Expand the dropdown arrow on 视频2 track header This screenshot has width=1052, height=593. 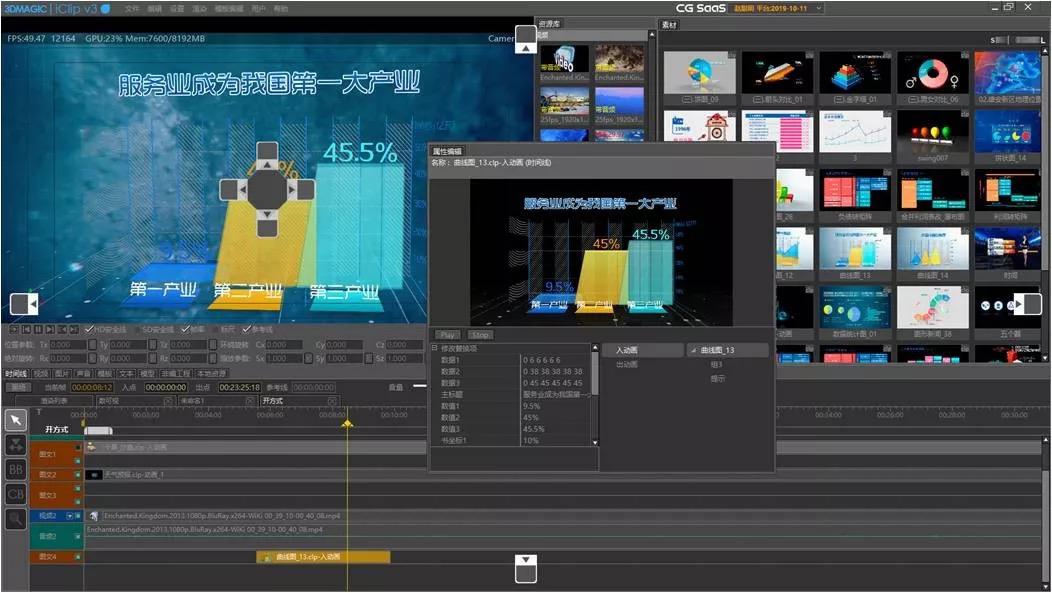pos(69,516)
